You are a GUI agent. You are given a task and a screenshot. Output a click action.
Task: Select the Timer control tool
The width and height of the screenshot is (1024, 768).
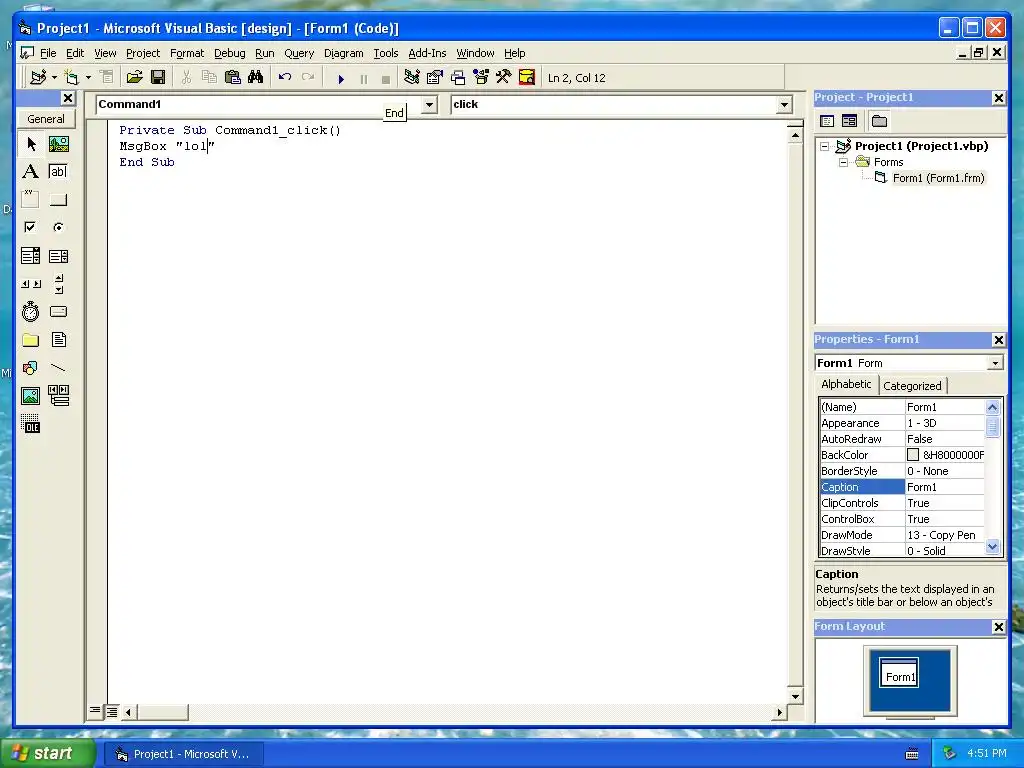pos(31,312)
